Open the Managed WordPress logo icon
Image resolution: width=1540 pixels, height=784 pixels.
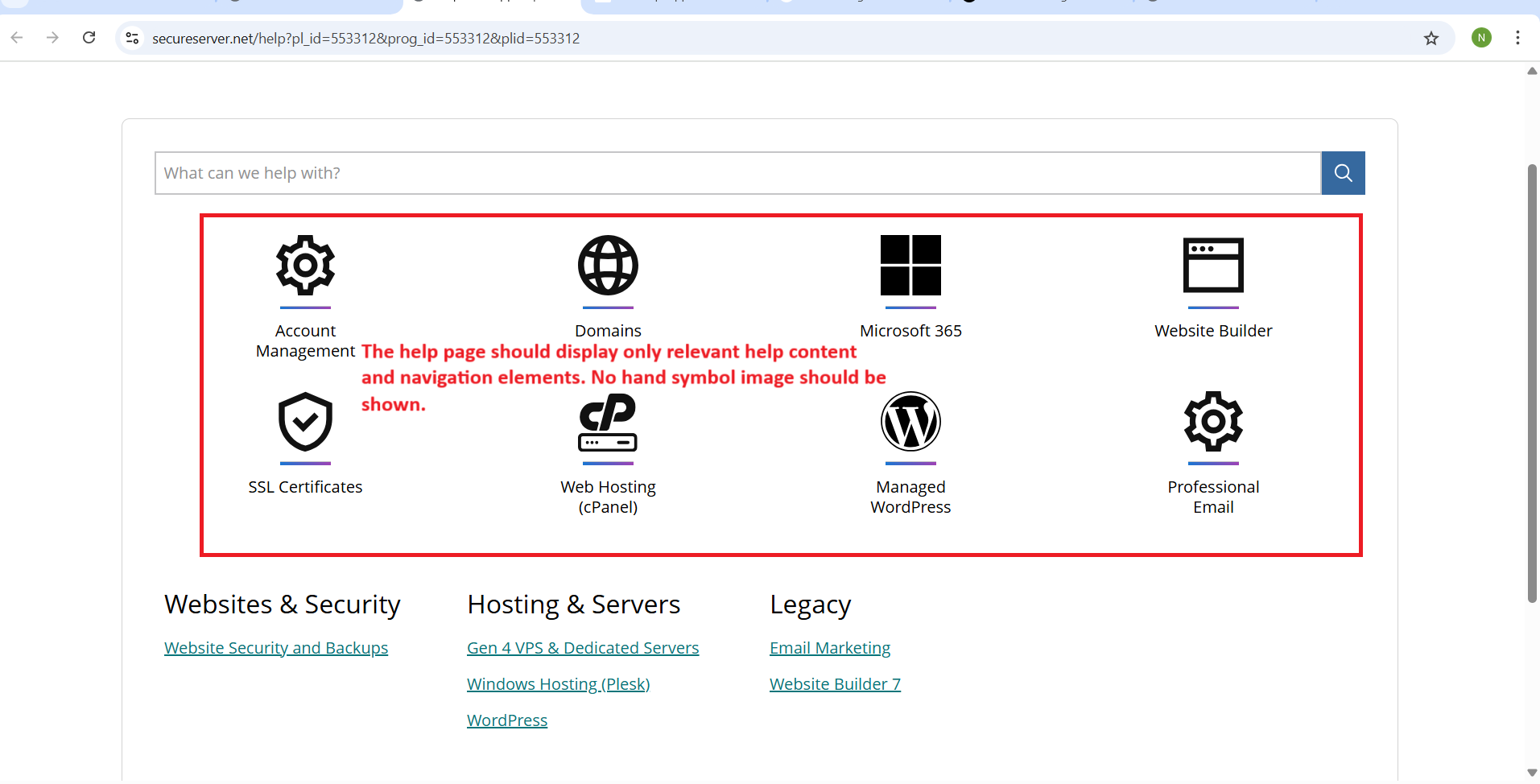tap(910, 422)
